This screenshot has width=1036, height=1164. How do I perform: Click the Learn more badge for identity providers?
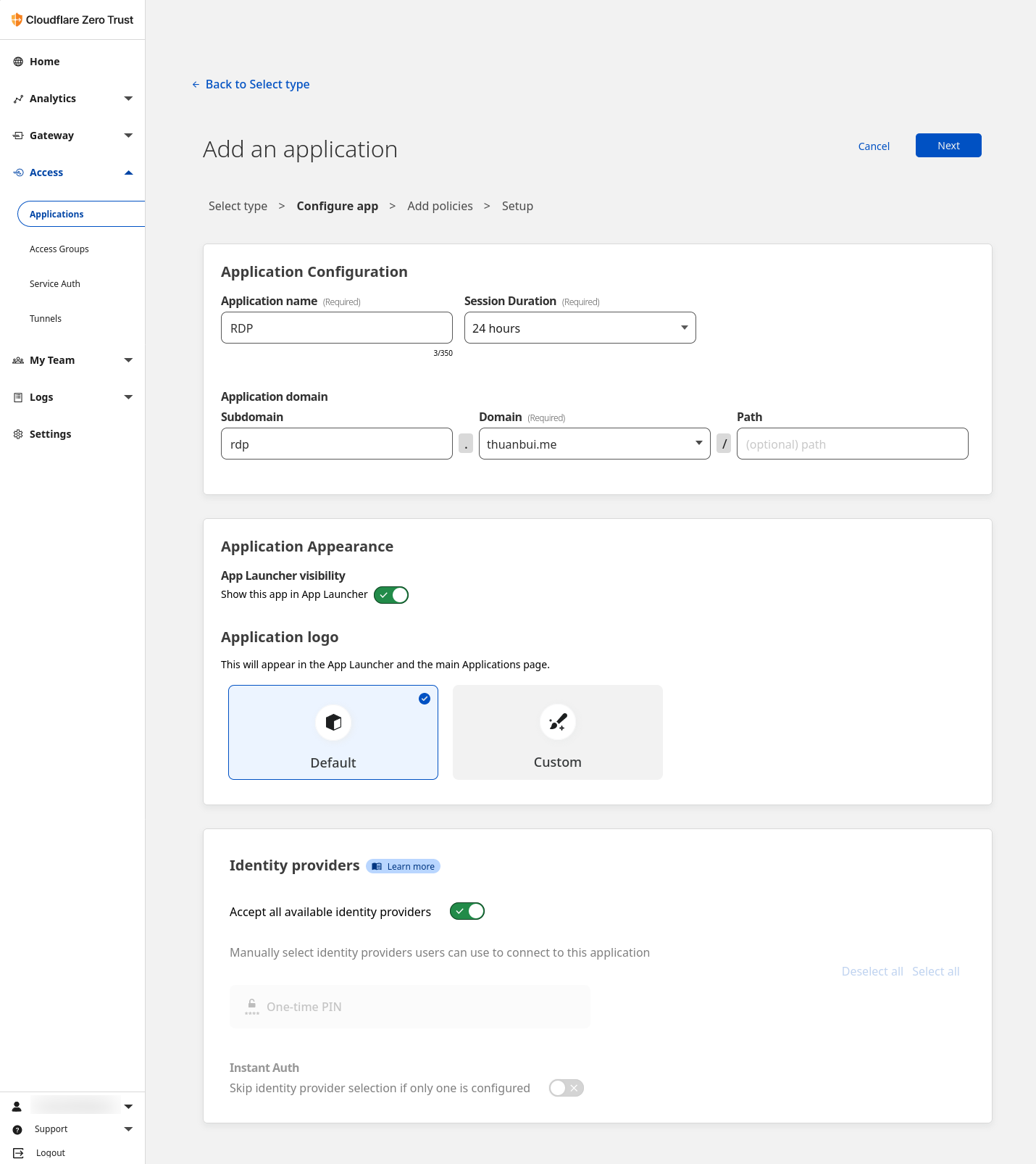tap(404, 867)
